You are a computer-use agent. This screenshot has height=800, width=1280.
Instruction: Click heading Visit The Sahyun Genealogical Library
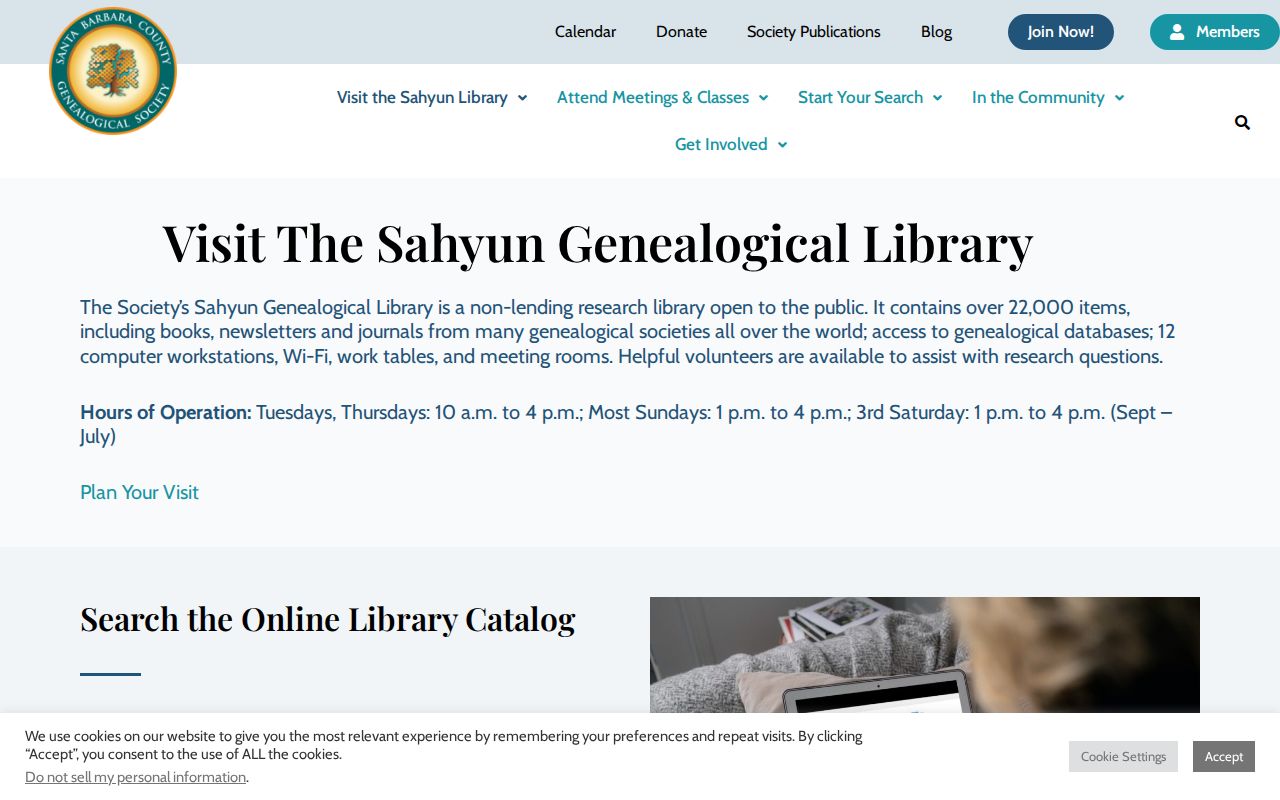[x=598, y=243]
